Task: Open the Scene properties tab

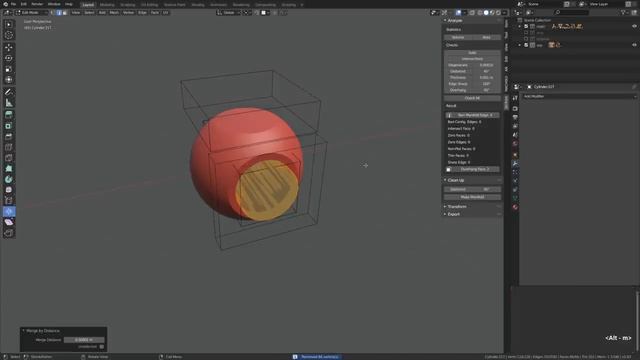Action: pyautogui.click(x=515, y=135)
